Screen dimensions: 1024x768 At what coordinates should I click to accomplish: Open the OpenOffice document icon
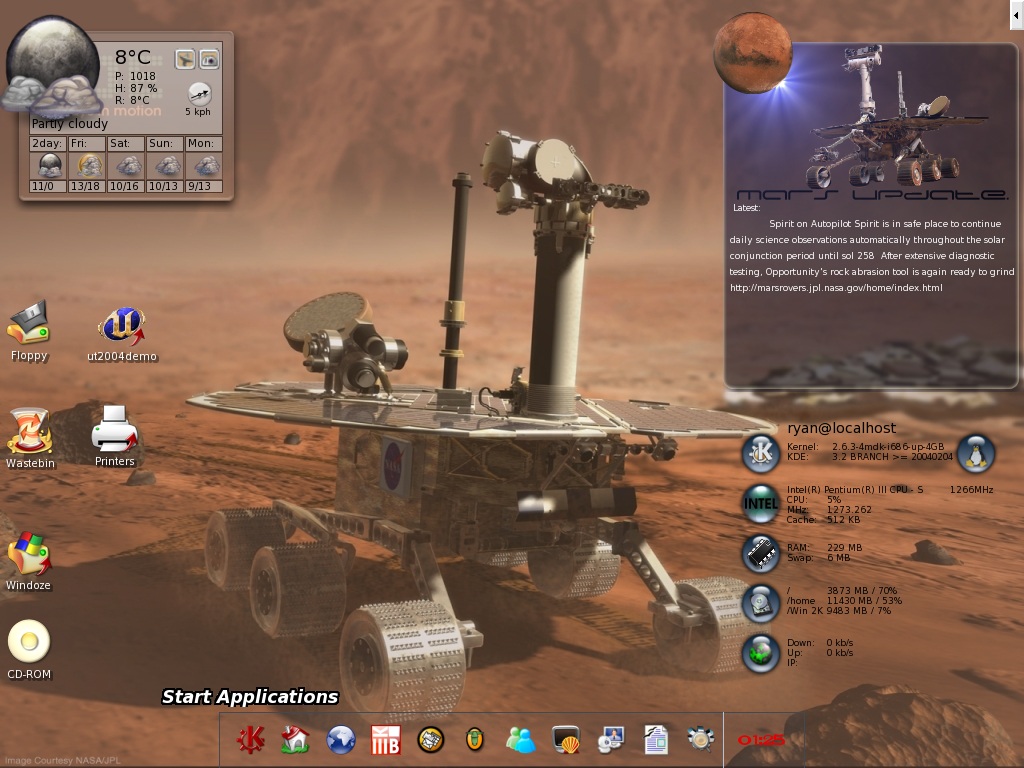[656, 739]
